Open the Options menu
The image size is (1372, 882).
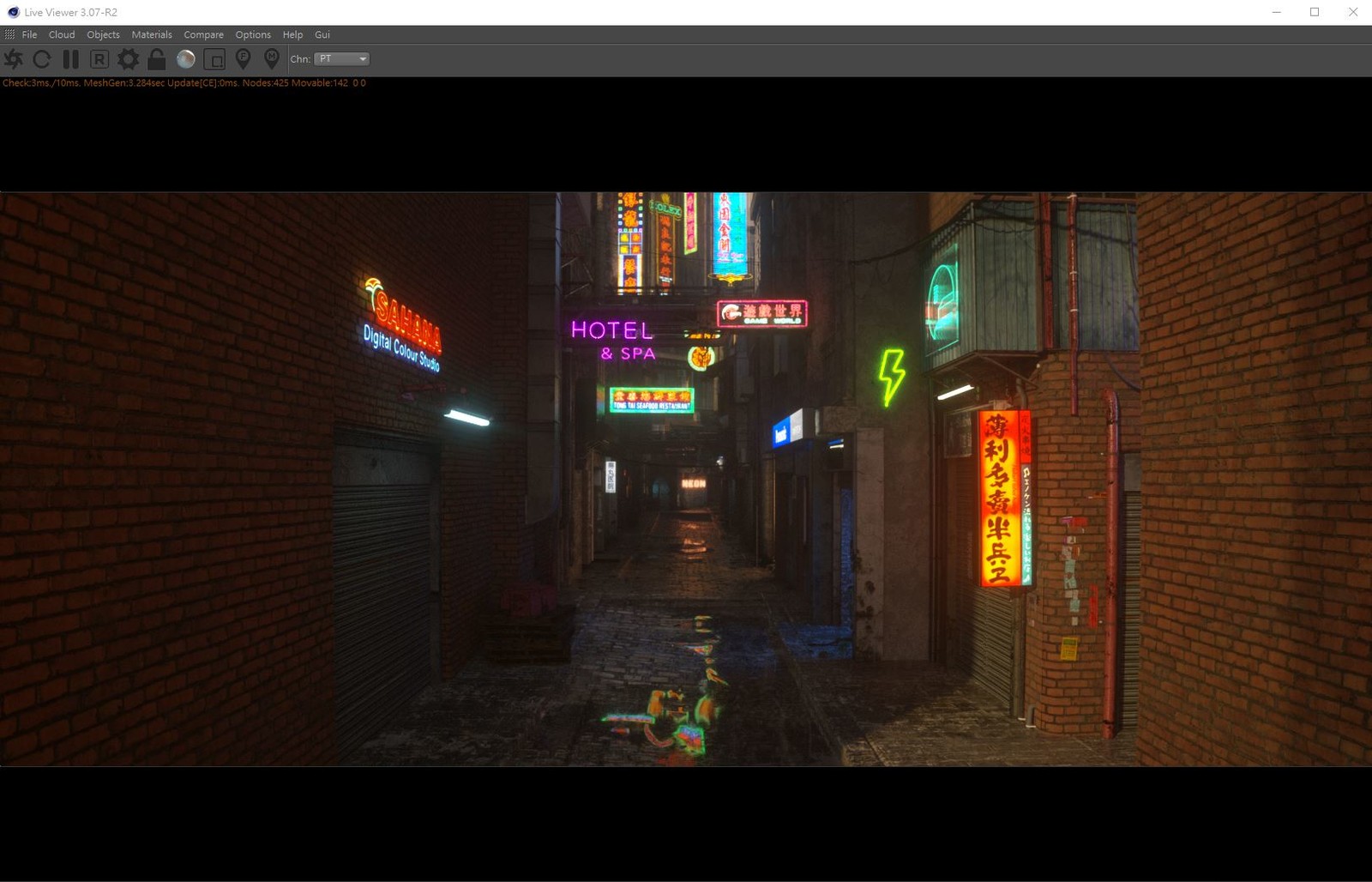click(x=253, y=35)
